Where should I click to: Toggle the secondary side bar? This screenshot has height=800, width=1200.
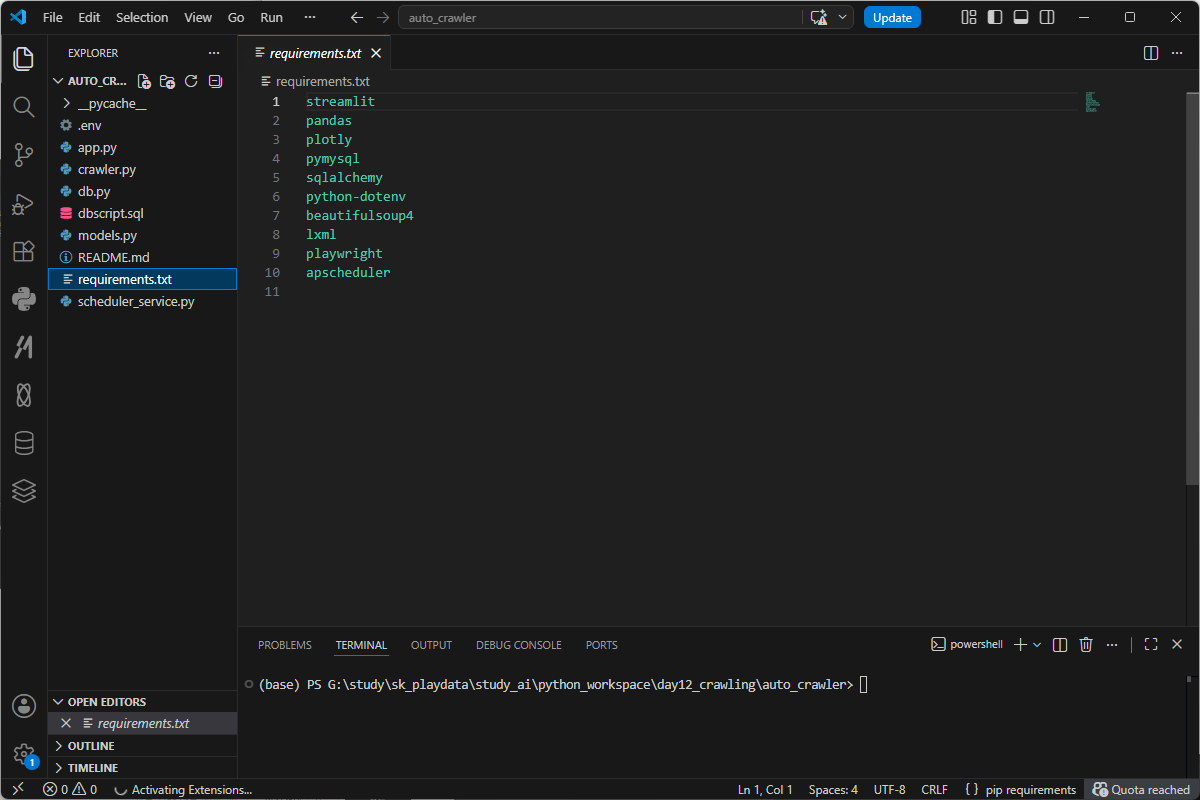click(1047, 17)
